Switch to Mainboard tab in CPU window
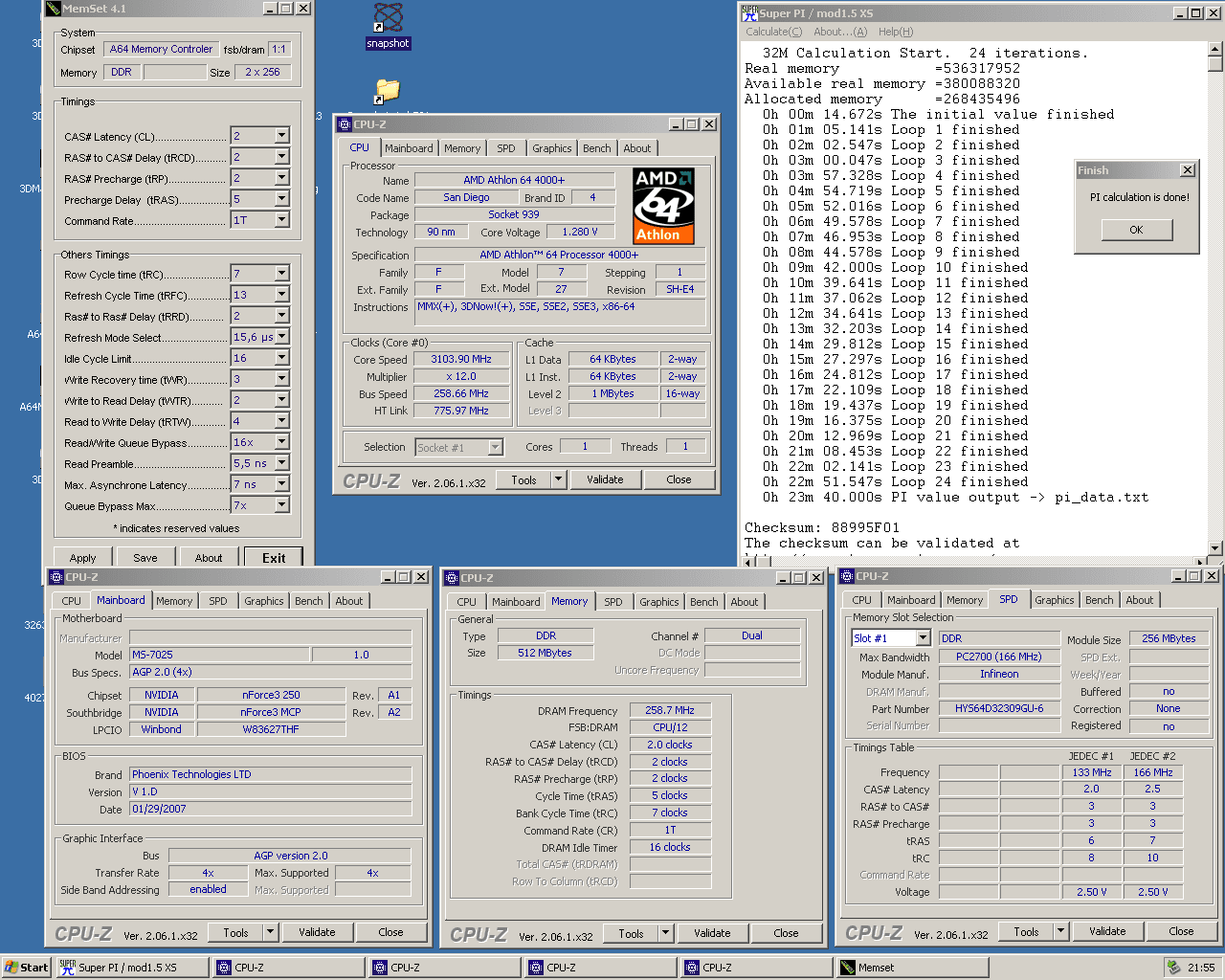This screenshot has height=980, width=1225. [409, 148]
